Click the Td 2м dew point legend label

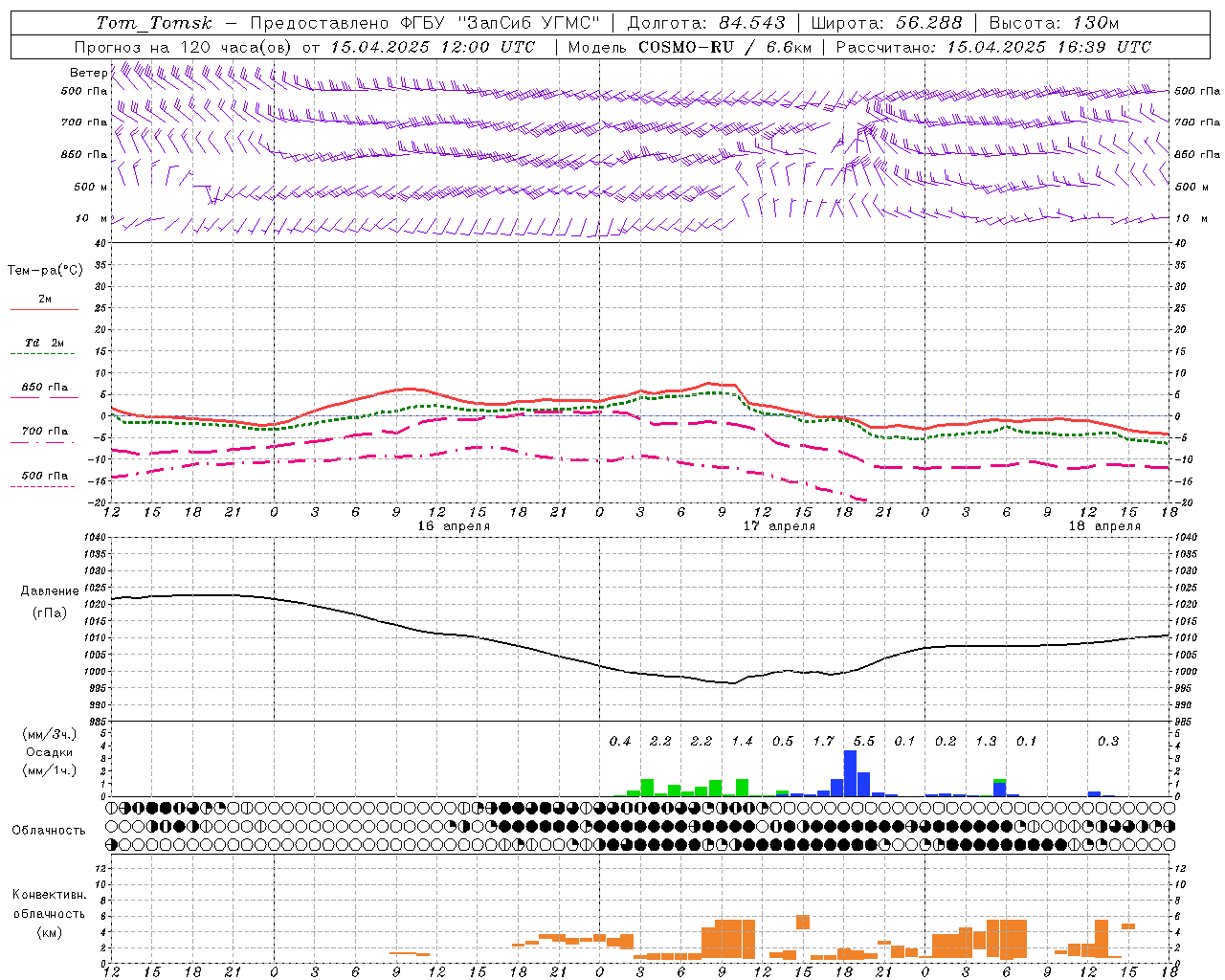44,343
